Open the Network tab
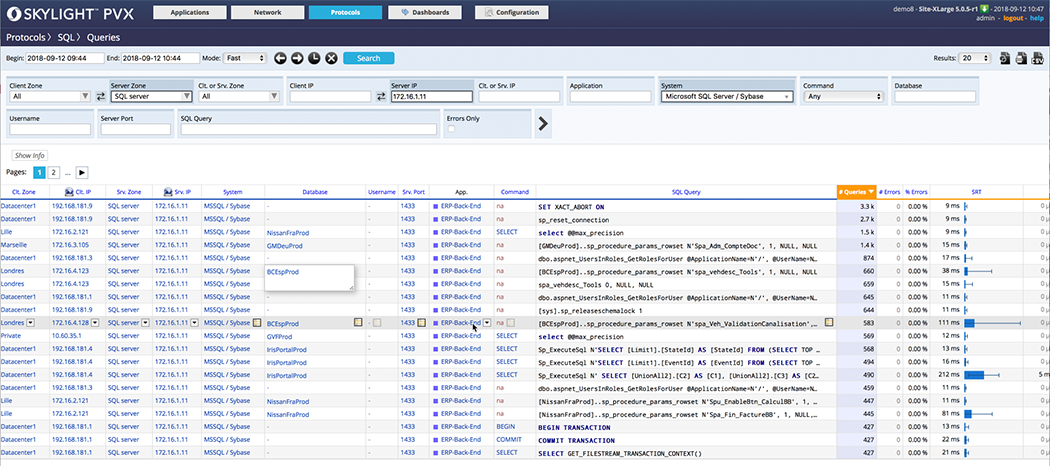This screenshot has width=1050, height=466. [267, 12]
